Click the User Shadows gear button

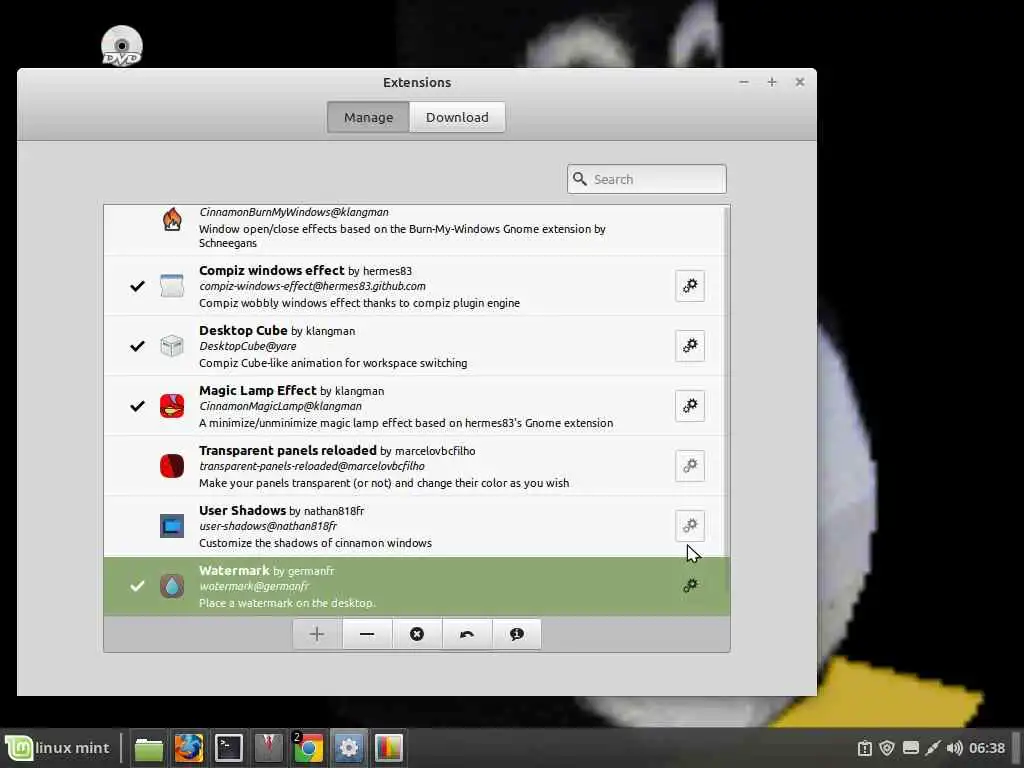(690, 526)
